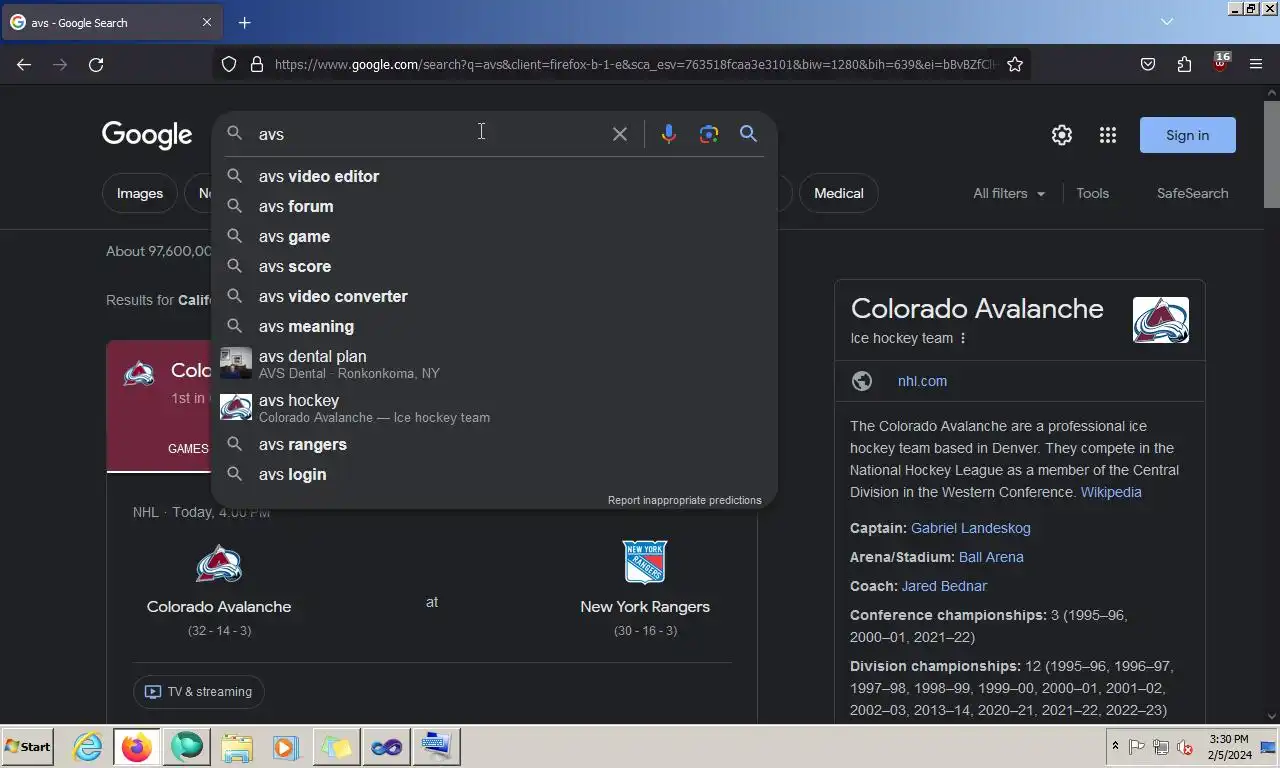1280x768 pixels.
Task: Select suggestion avs rangers
Action: point(494,444)
